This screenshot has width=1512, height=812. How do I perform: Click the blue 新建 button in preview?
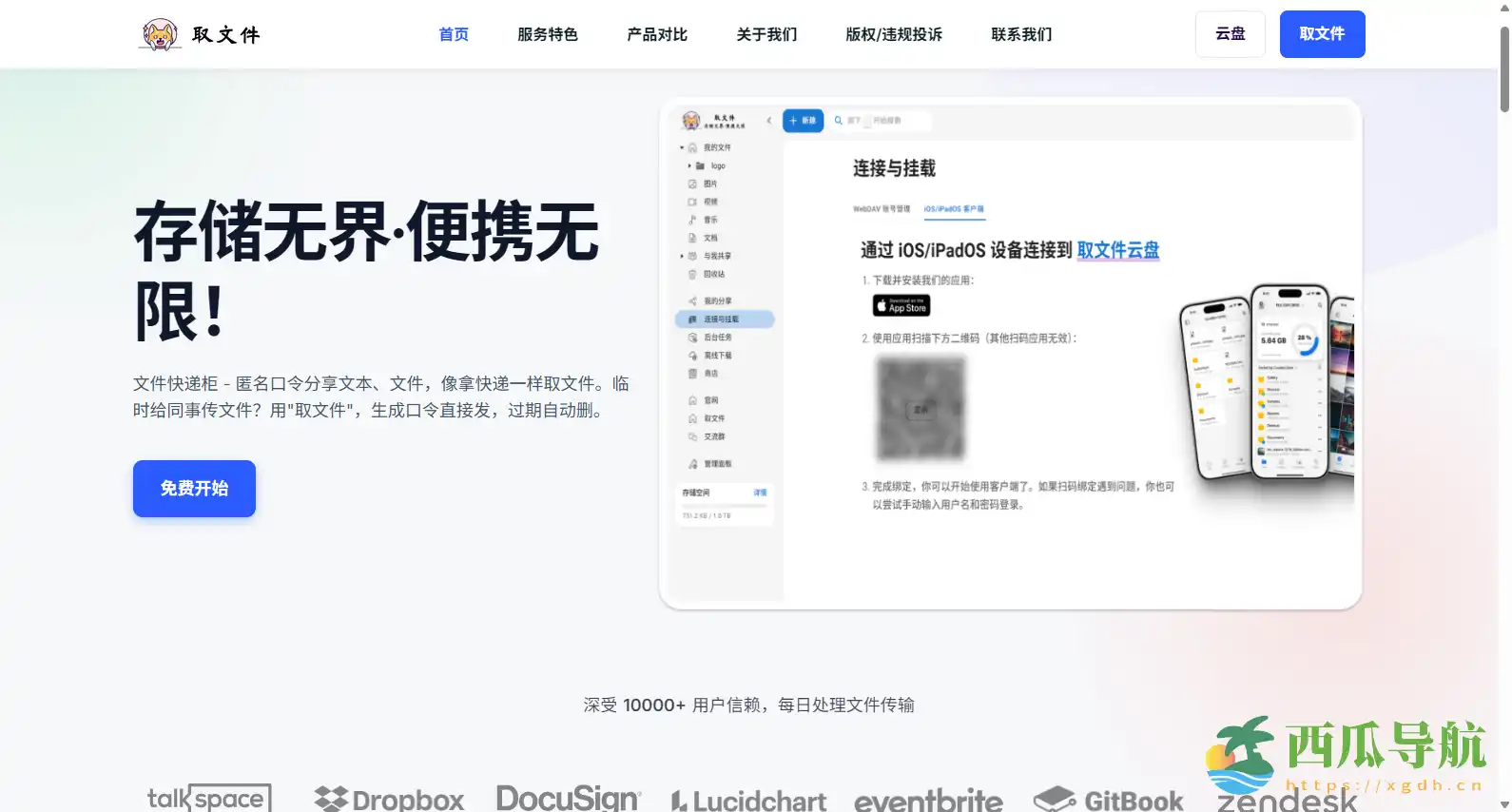(x=803, y=121)
